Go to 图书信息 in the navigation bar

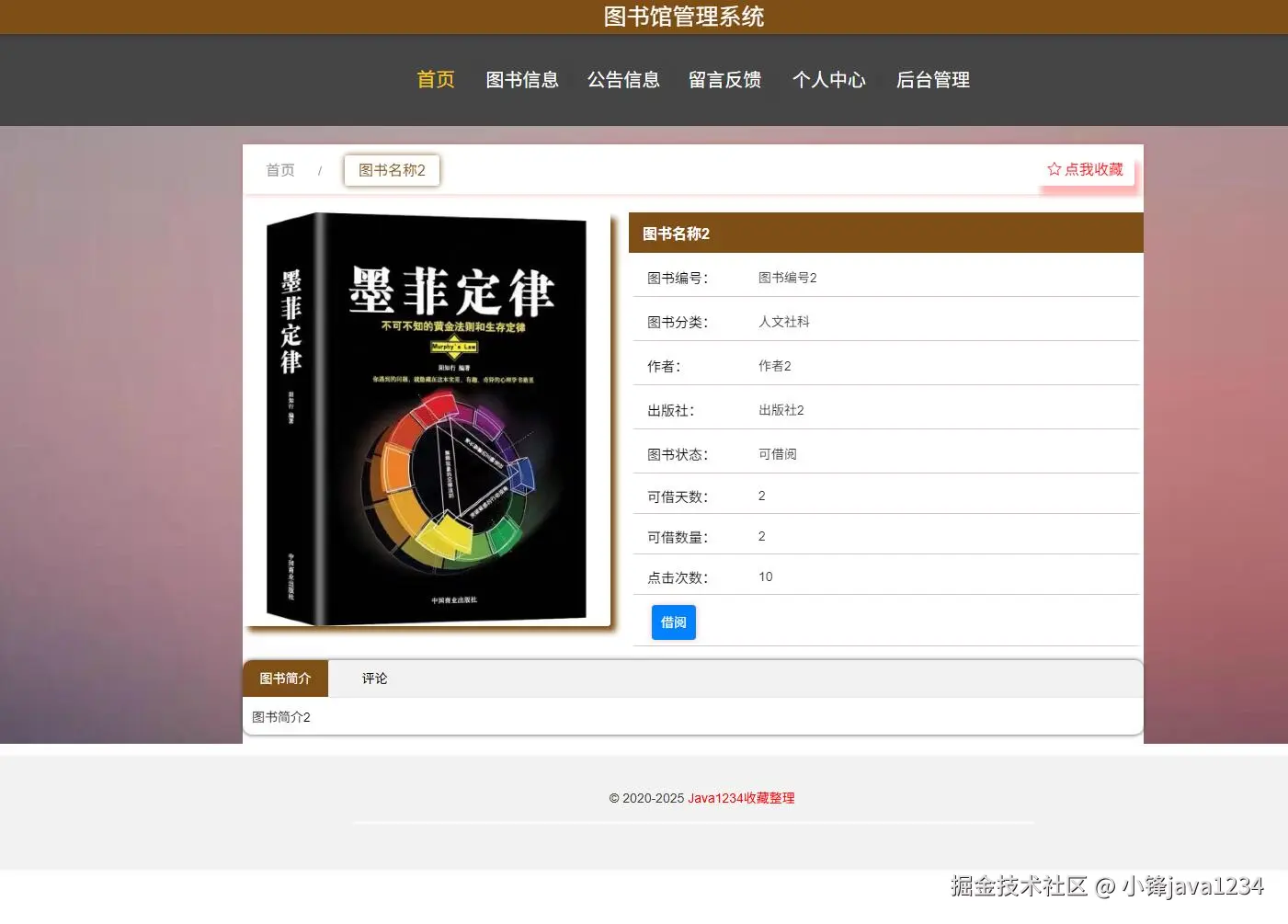click(x=522, y=80)
